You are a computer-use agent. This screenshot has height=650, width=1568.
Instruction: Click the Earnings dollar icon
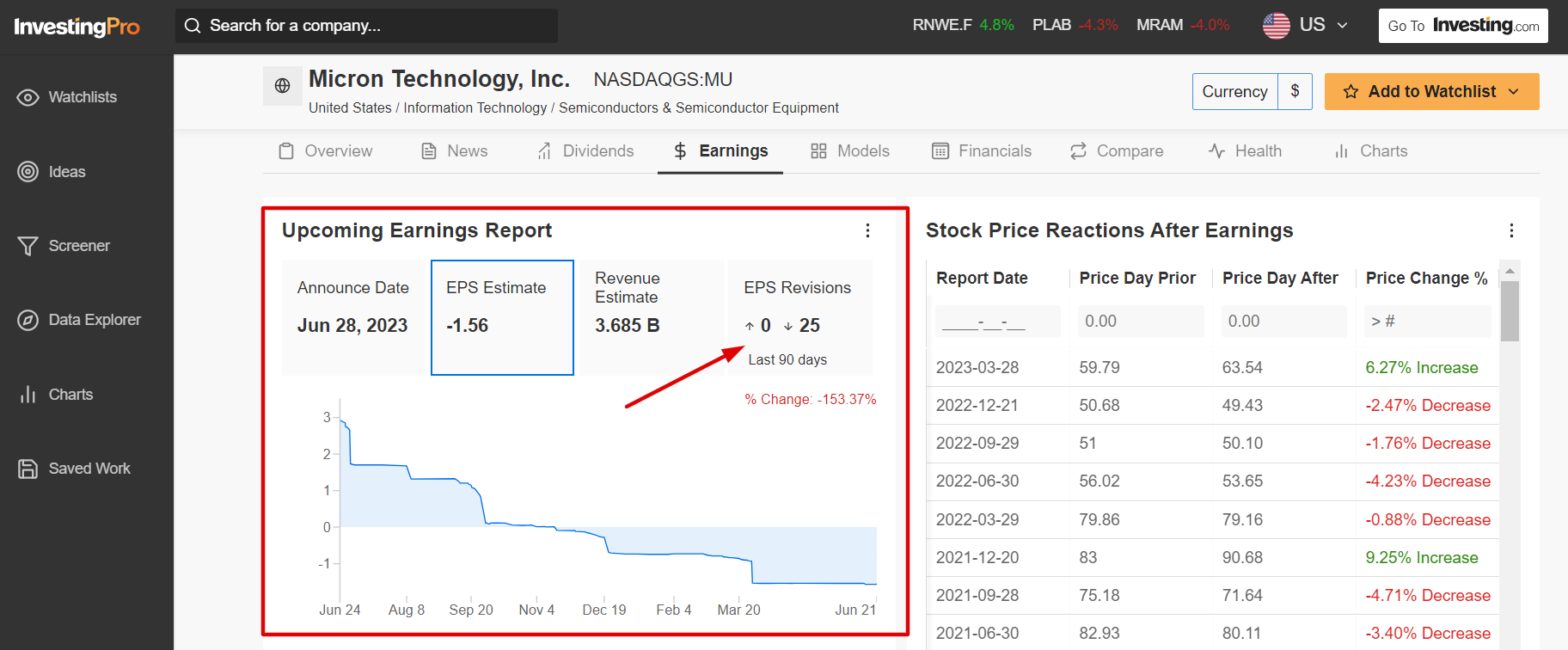(680, 151)
